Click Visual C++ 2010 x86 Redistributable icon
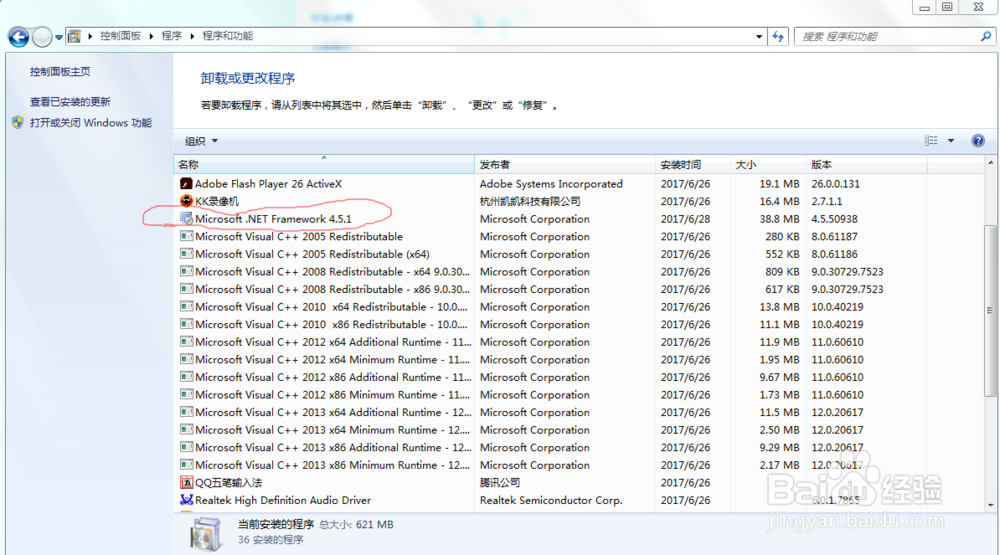This screenshot has width=1000, height=555. point(186,324)
